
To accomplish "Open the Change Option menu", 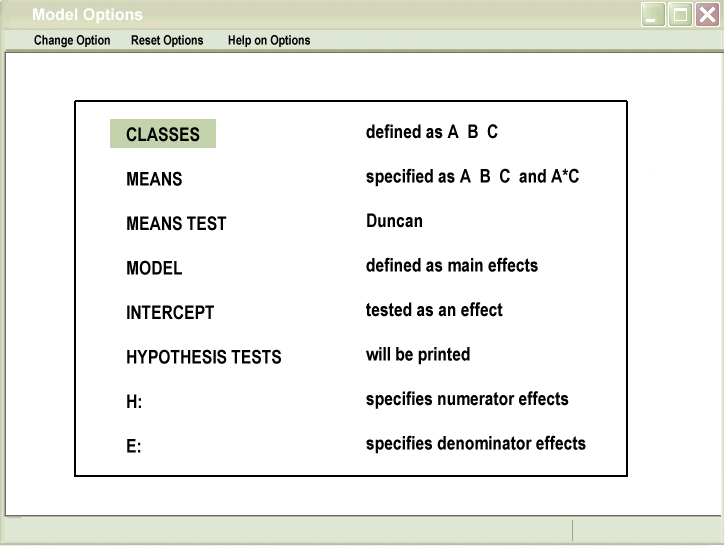I will pos(72,41).
